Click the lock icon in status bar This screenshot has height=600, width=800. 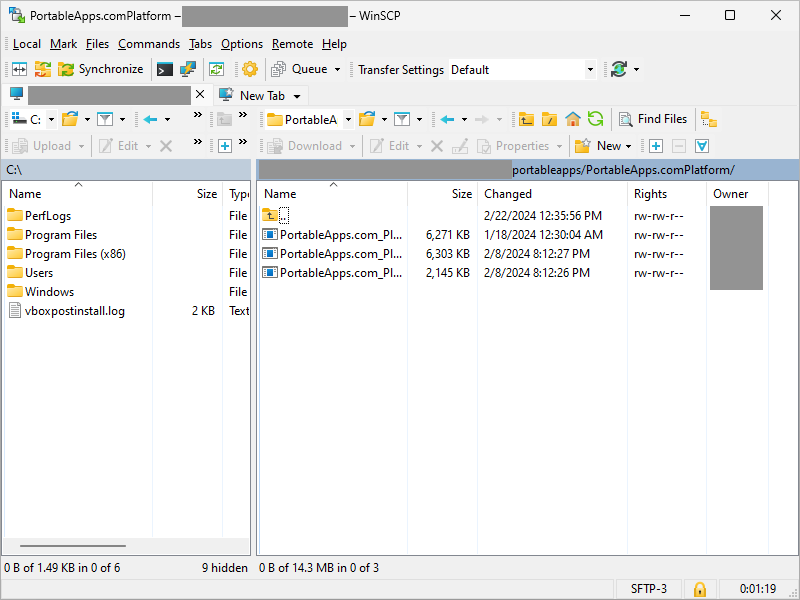(700, 589)
